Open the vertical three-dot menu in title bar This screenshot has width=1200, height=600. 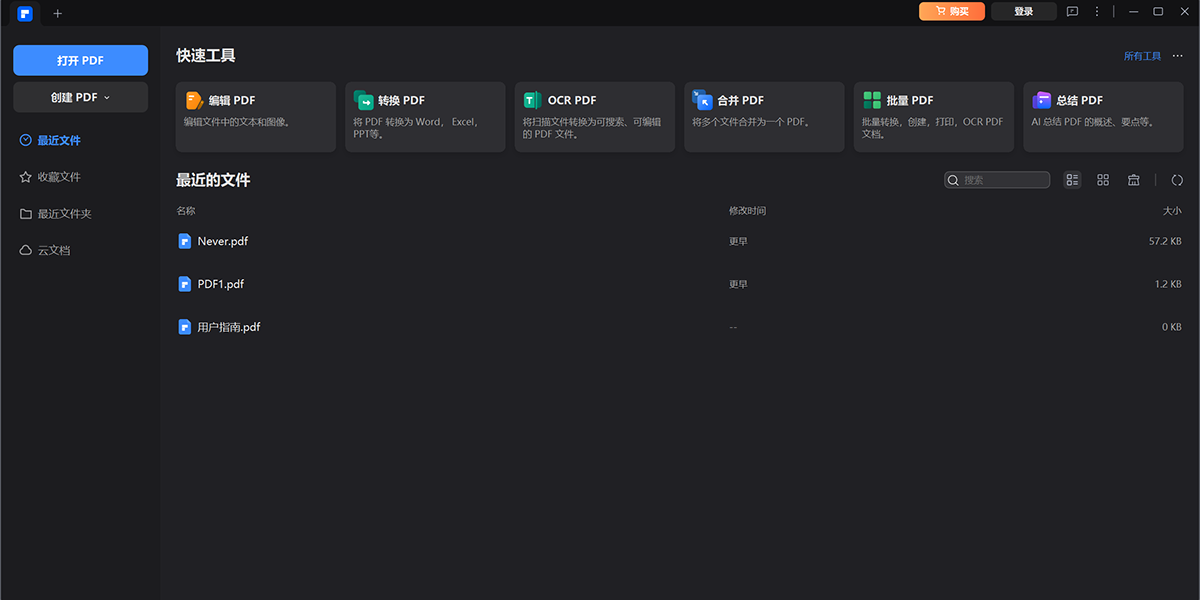point(1097,12)
